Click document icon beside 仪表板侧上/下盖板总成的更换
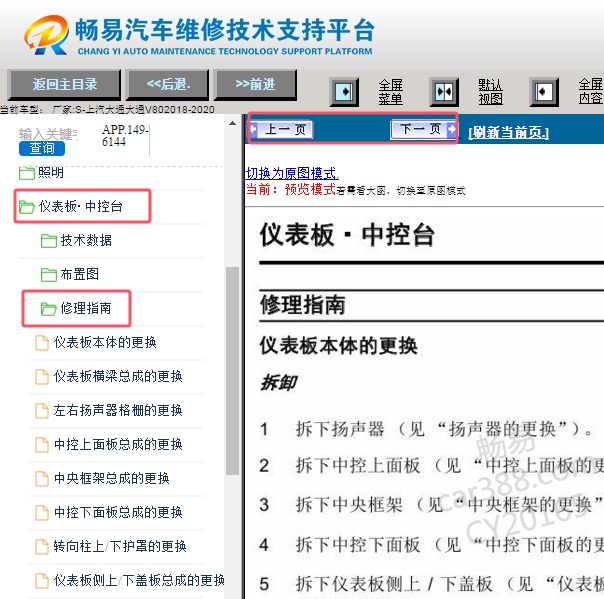 coord(42,581)
